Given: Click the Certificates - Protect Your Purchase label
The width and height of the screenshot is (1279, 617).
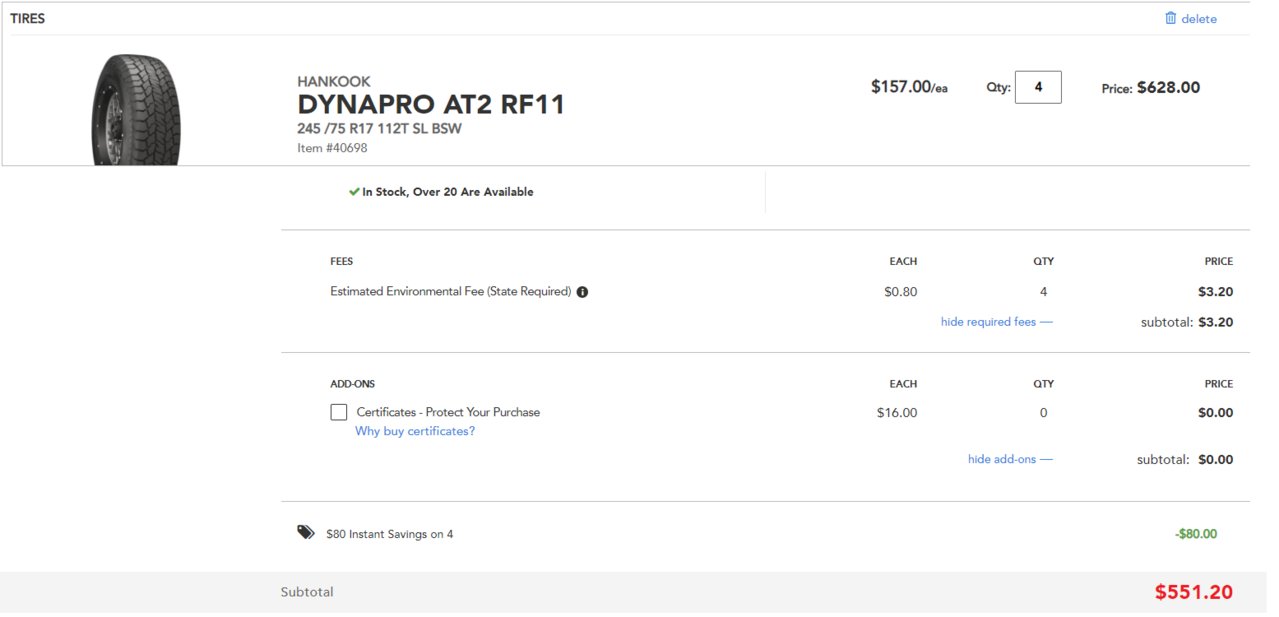Looking at the screenshot, I should [x=448, y=412].
